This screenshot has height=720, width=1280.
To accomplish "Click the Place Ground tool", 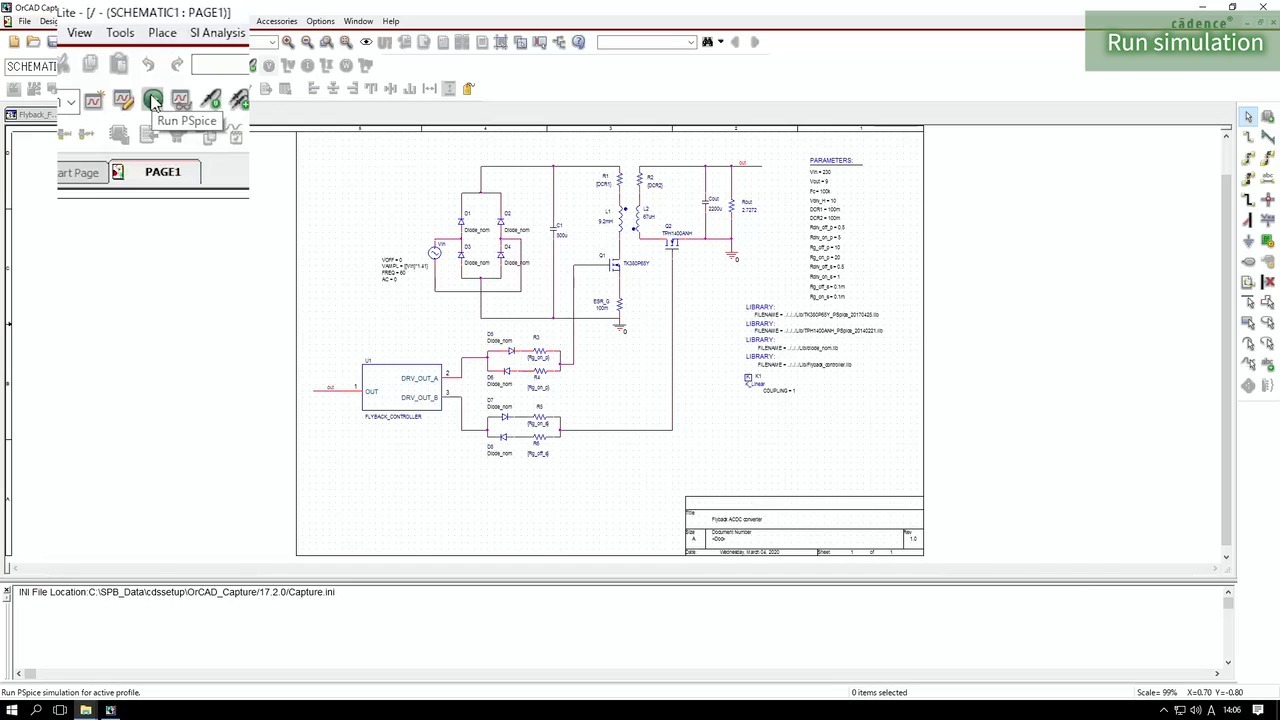I will pos(1248,239).
